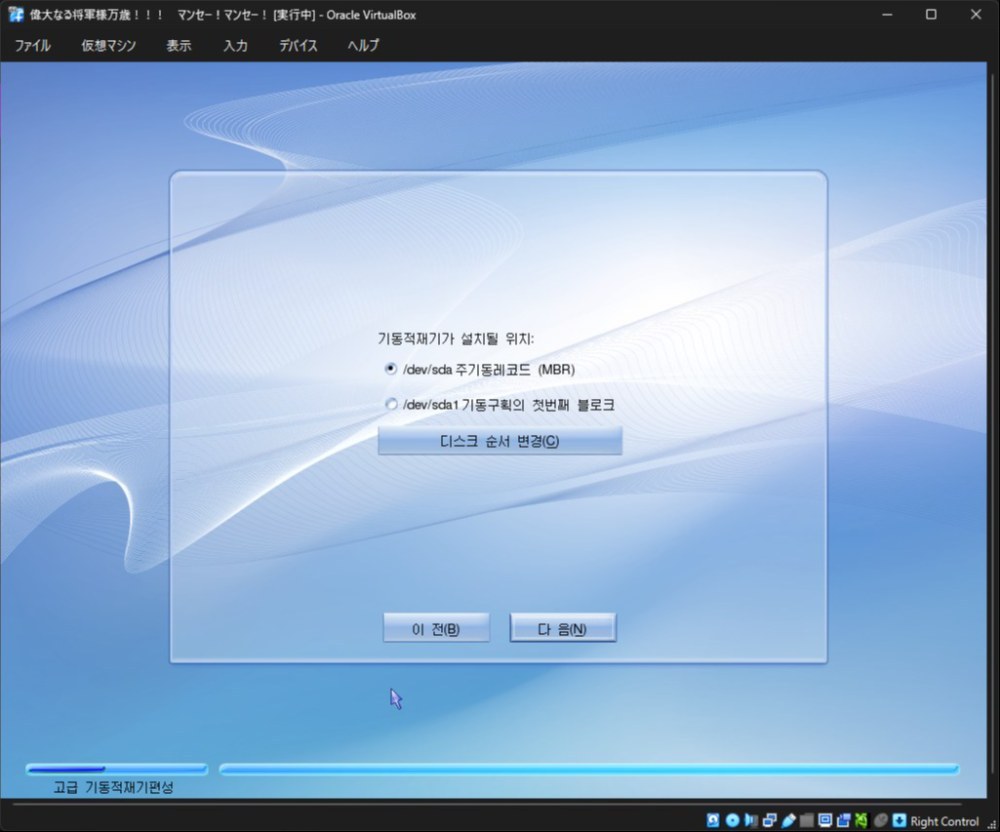Open the network adapters status icon
Screen dimensions: 1000x832
click(770, 820)
